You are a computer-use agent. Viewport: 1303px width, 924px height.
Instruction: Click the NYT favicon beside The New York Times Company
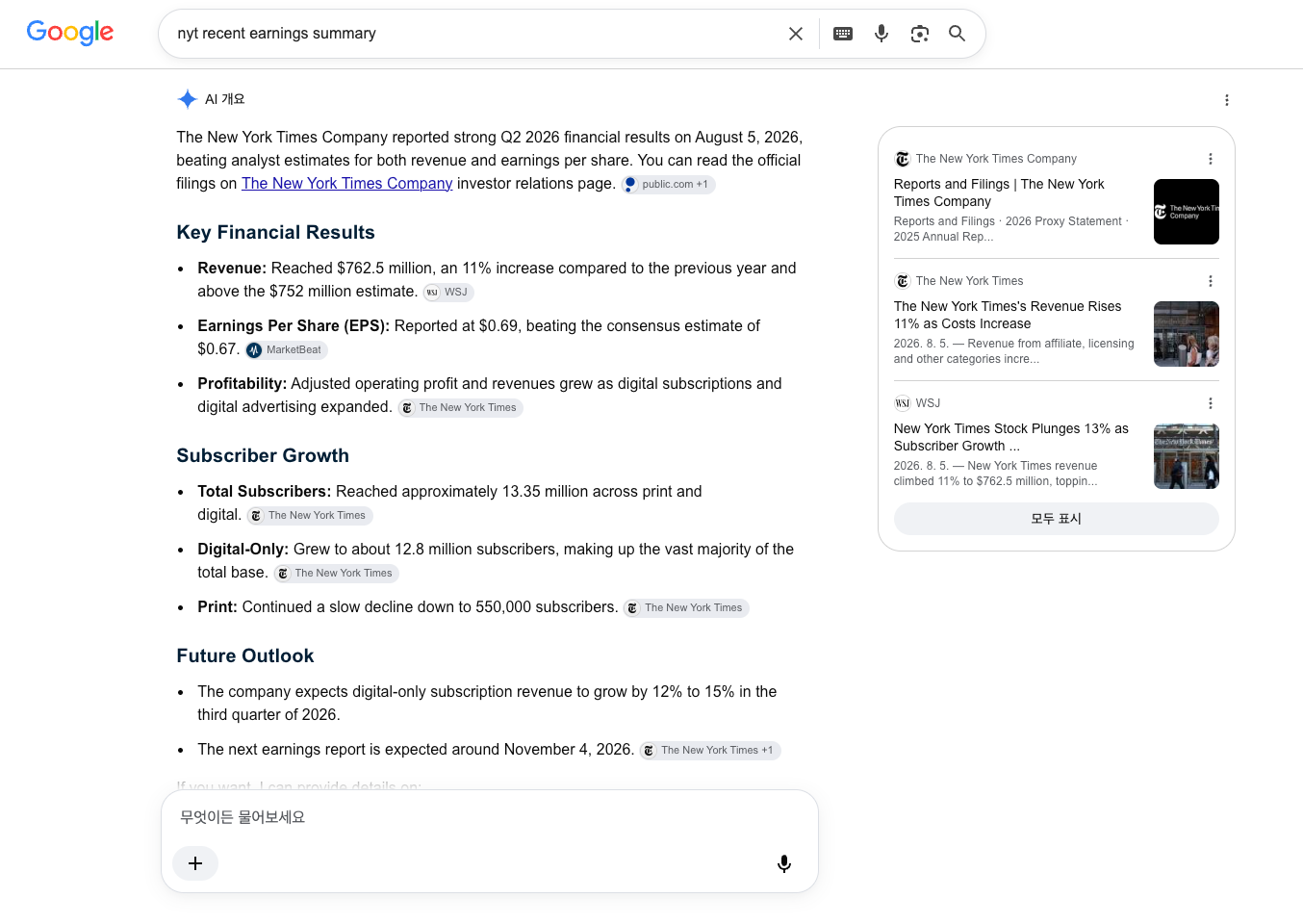pos(903,159)
